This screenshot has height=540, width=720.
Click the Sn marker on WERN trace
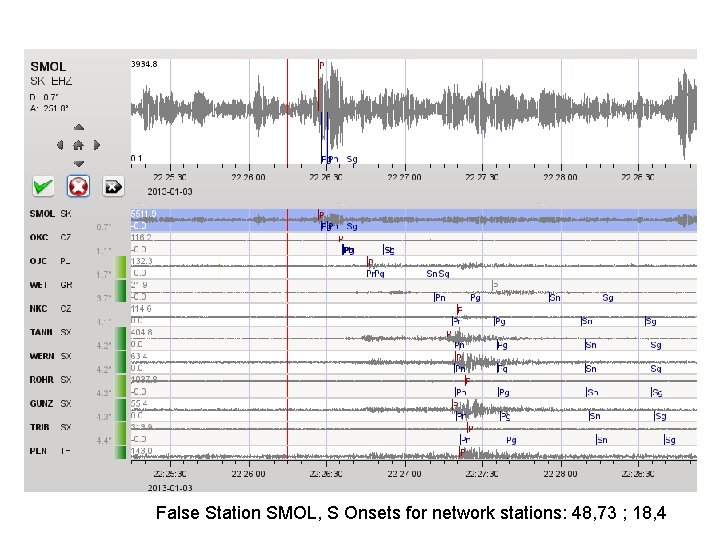pos(591,369)
